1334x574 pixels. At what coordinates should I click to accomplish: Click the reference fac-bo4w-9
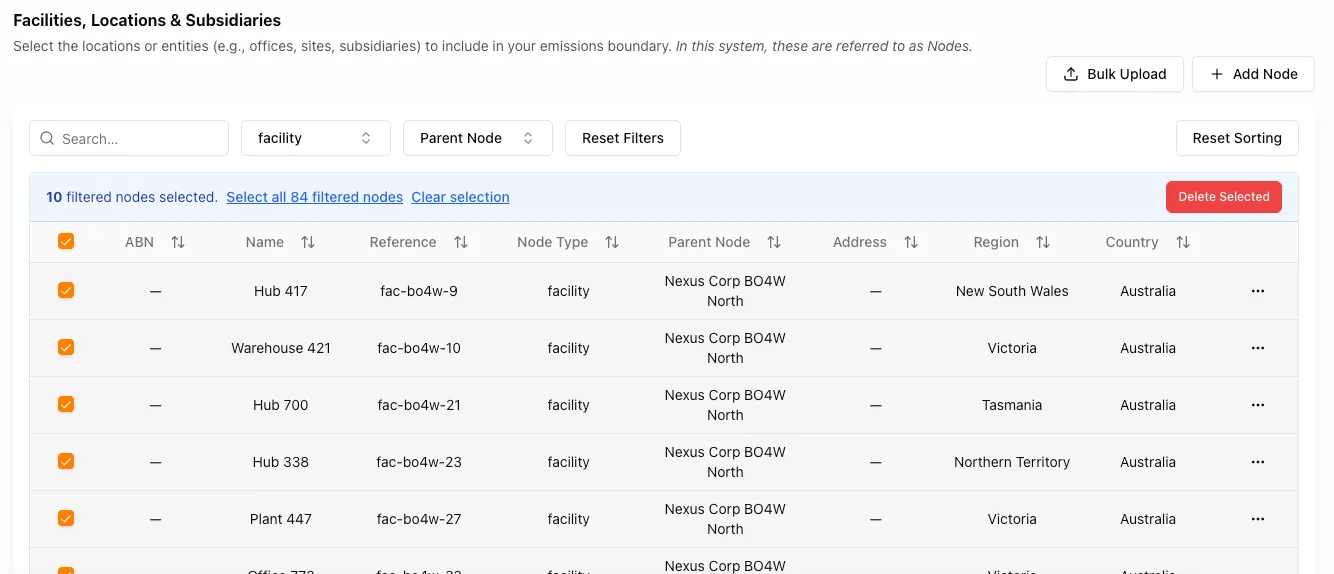click(x=419, y=291)
